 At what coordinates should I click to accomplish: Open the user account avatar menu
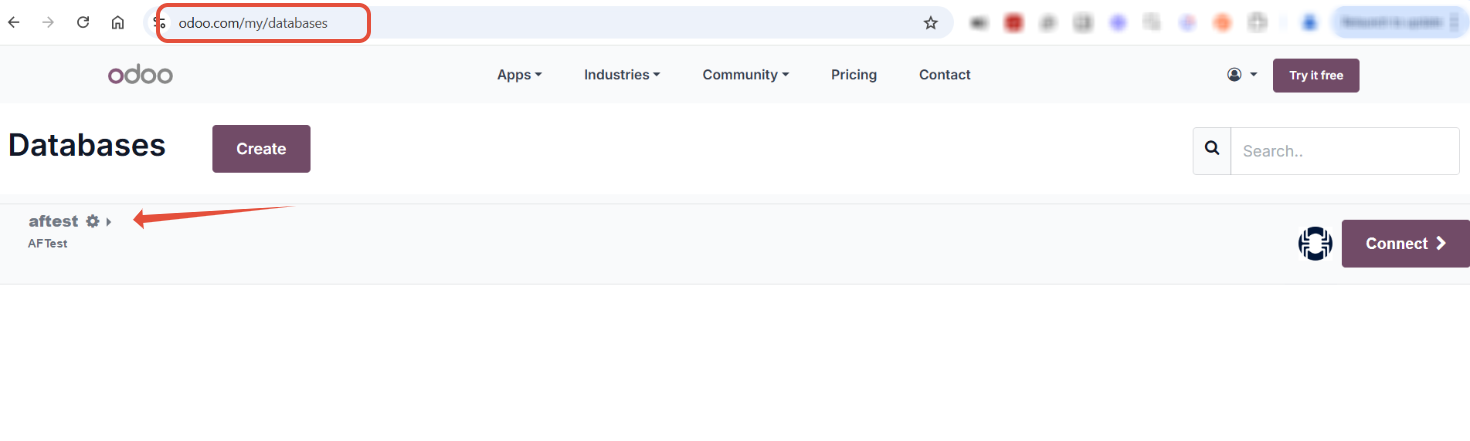1241,75
